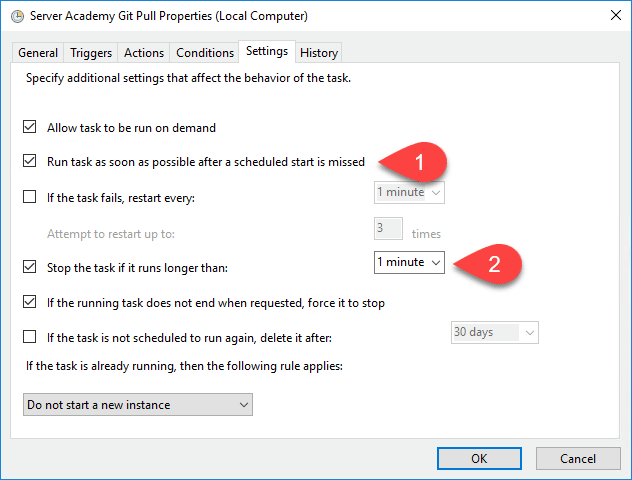Click the Task Scheduler clock icon in title bar

(x=17, y=17)
